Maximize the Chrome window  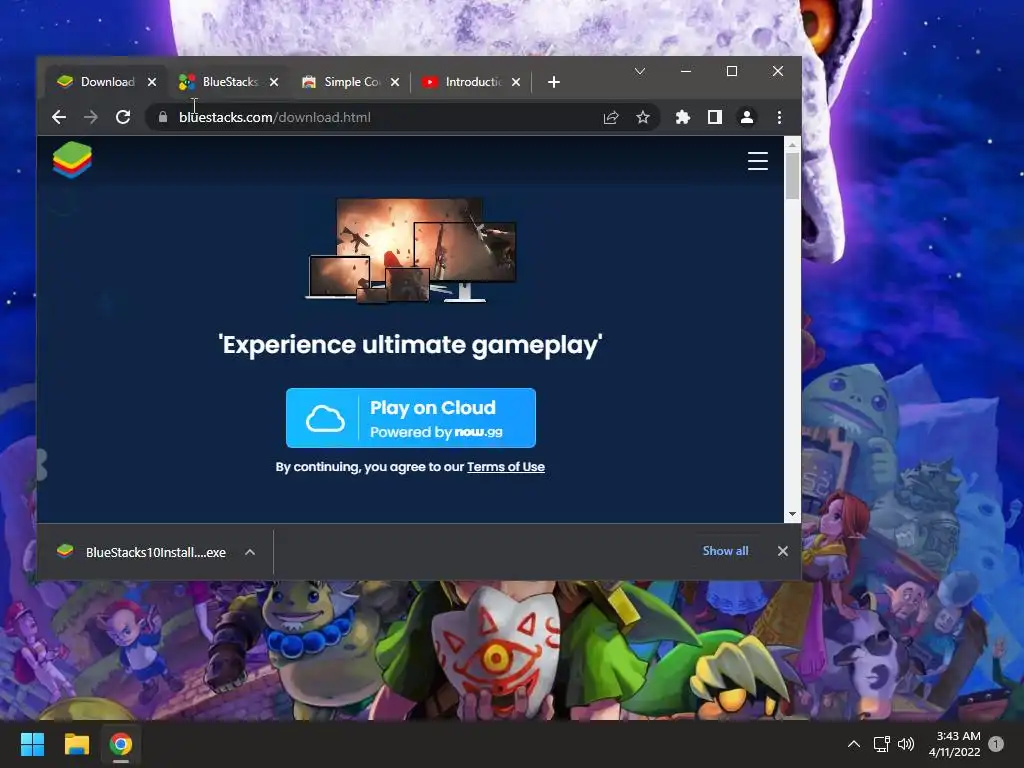click(x=731, y=71)
